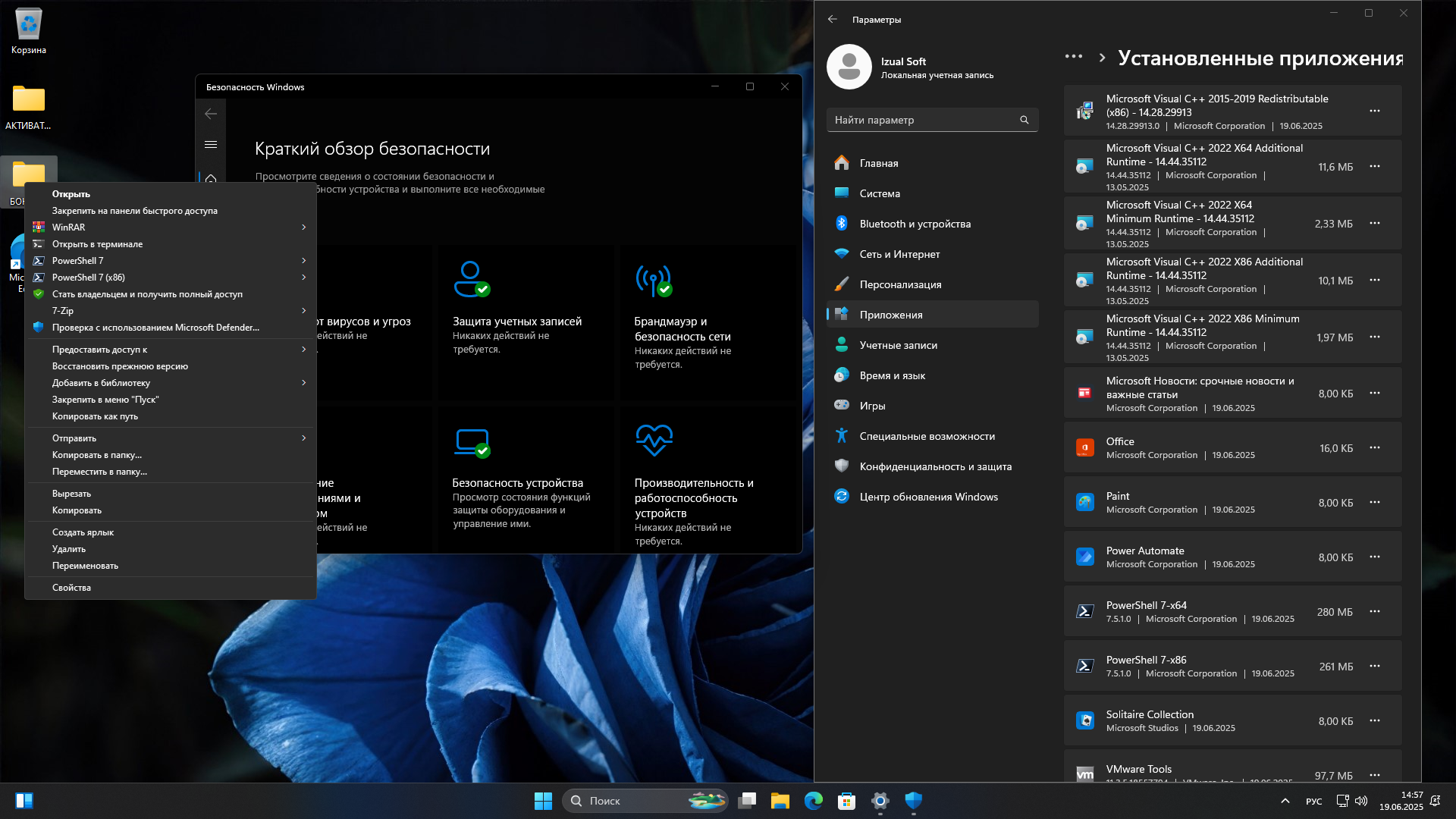
Task: Choose Проверка с использованием Microsoft Defender
Action: pos(171,328)
